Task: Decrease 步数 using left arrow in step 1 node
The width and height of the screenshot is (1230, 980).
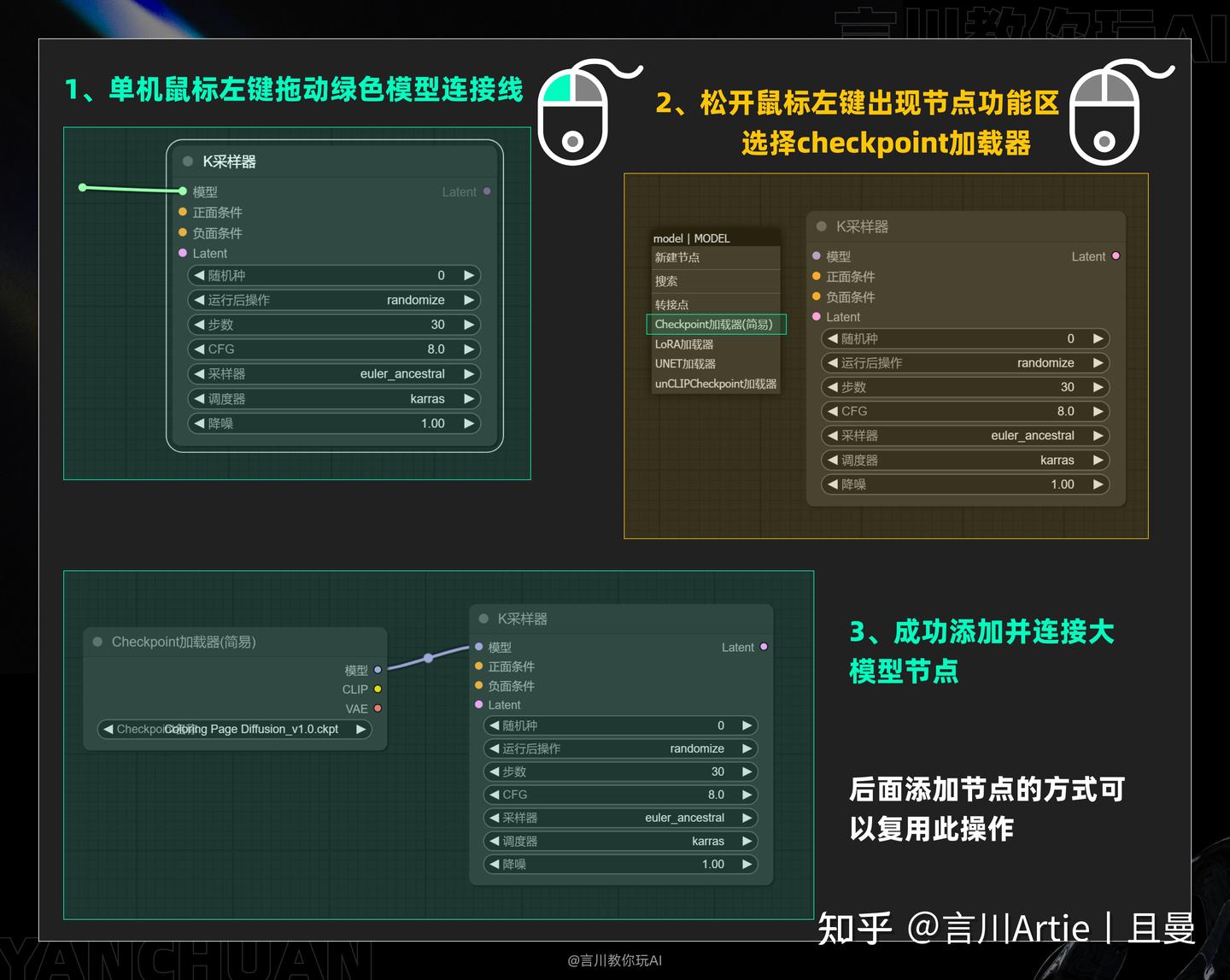Action: pos(199,325)
